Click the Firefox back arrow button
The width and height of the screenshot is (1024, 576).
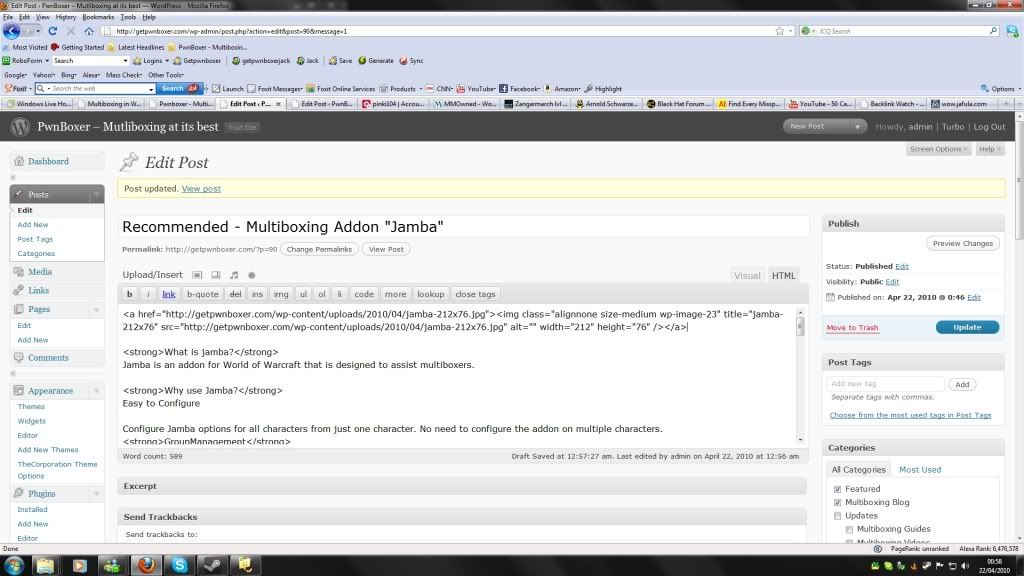click(x=11, y=31)
